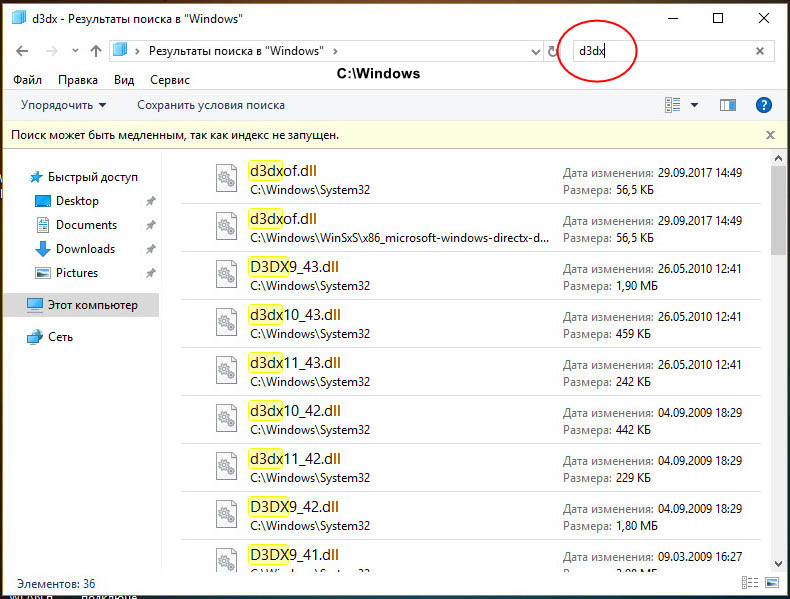This screenshot has width=790, height=599.
Task: Click the pin icon beside Documents
Action: pyautogui.click(x=150, y=225)
